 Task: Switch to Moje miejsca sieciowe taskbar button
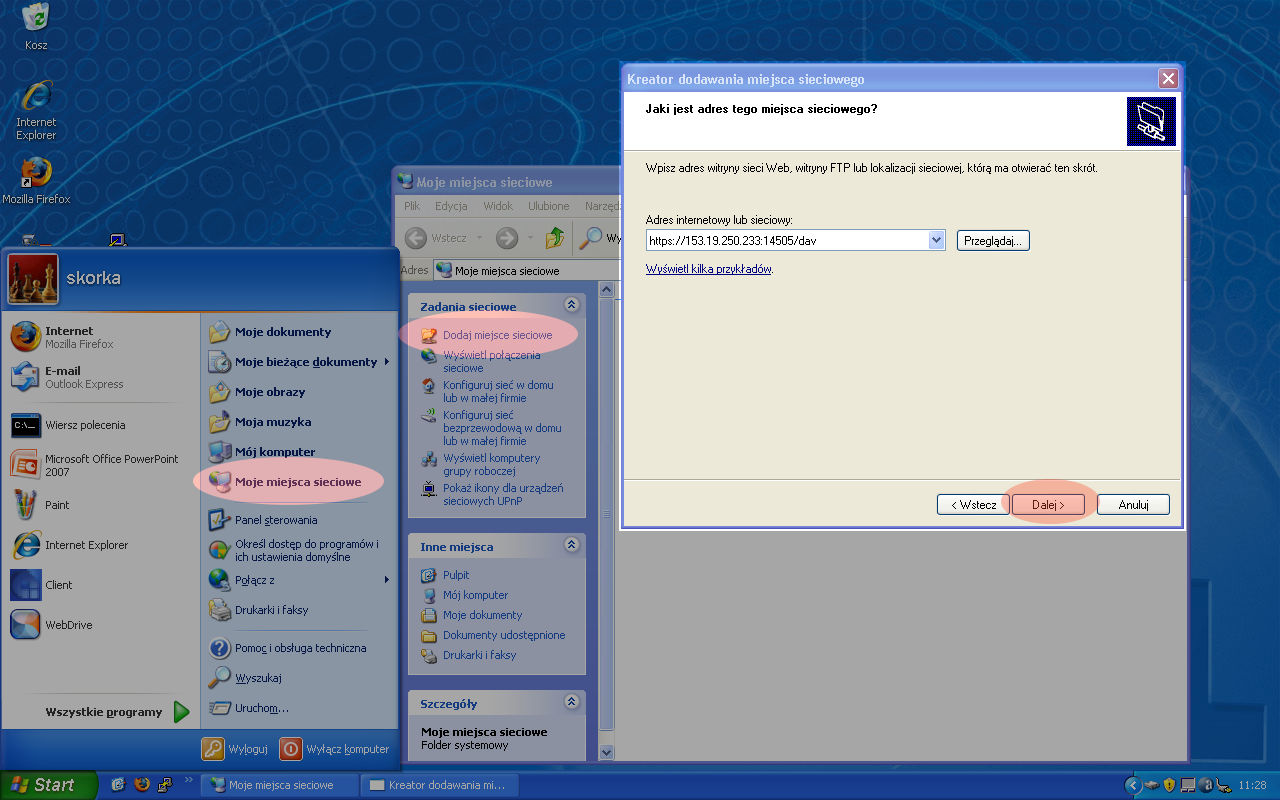[x=280, y=785]
